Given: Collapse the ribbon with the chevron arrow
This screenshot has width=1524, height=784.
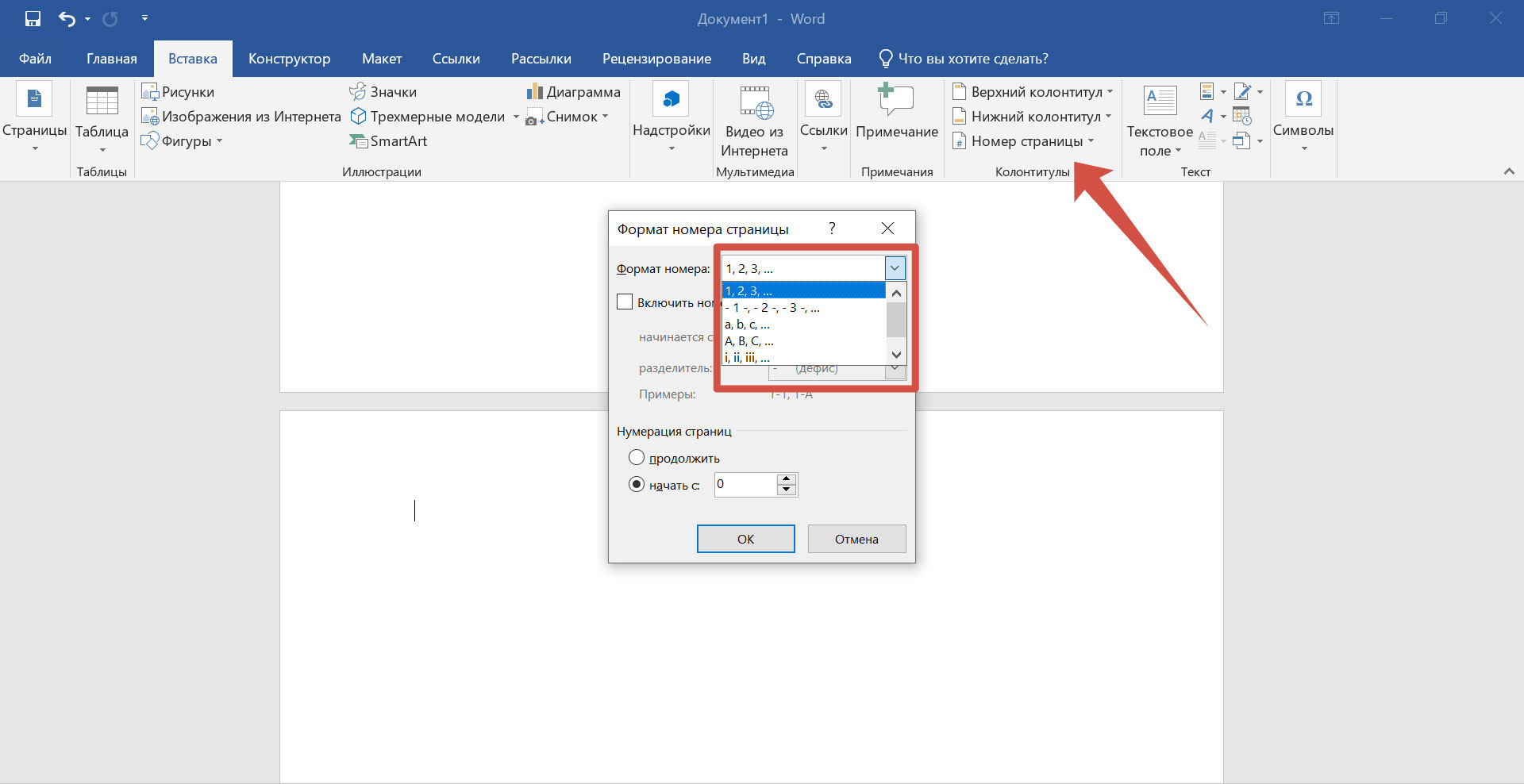Looking at the screenshot, I should point(1509,171).
